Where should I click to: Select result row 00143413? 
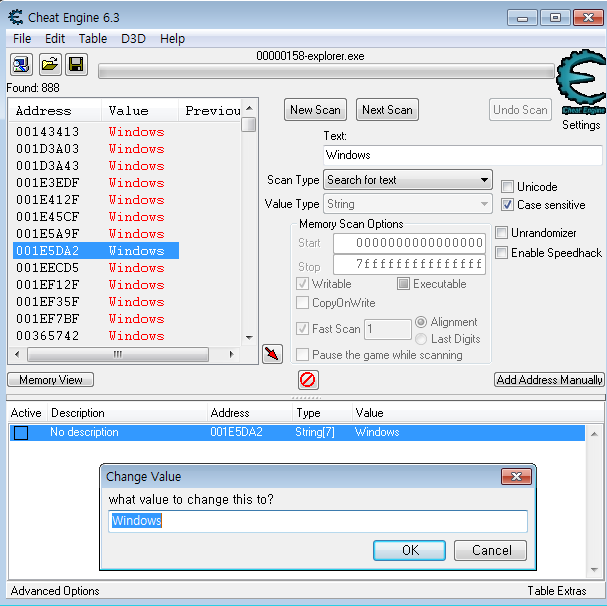tap(95, 132)
